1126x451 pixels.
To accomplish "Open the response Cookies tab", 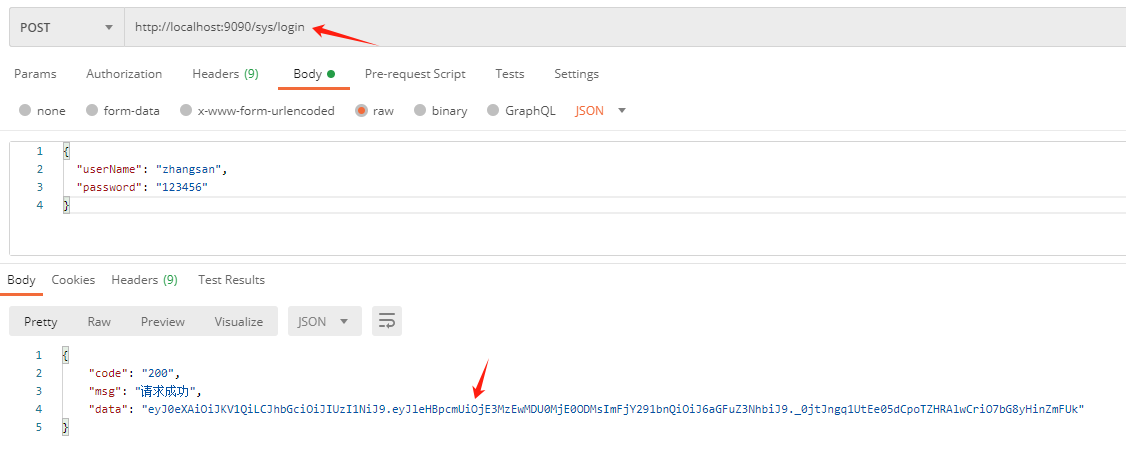I will [73, 280].
